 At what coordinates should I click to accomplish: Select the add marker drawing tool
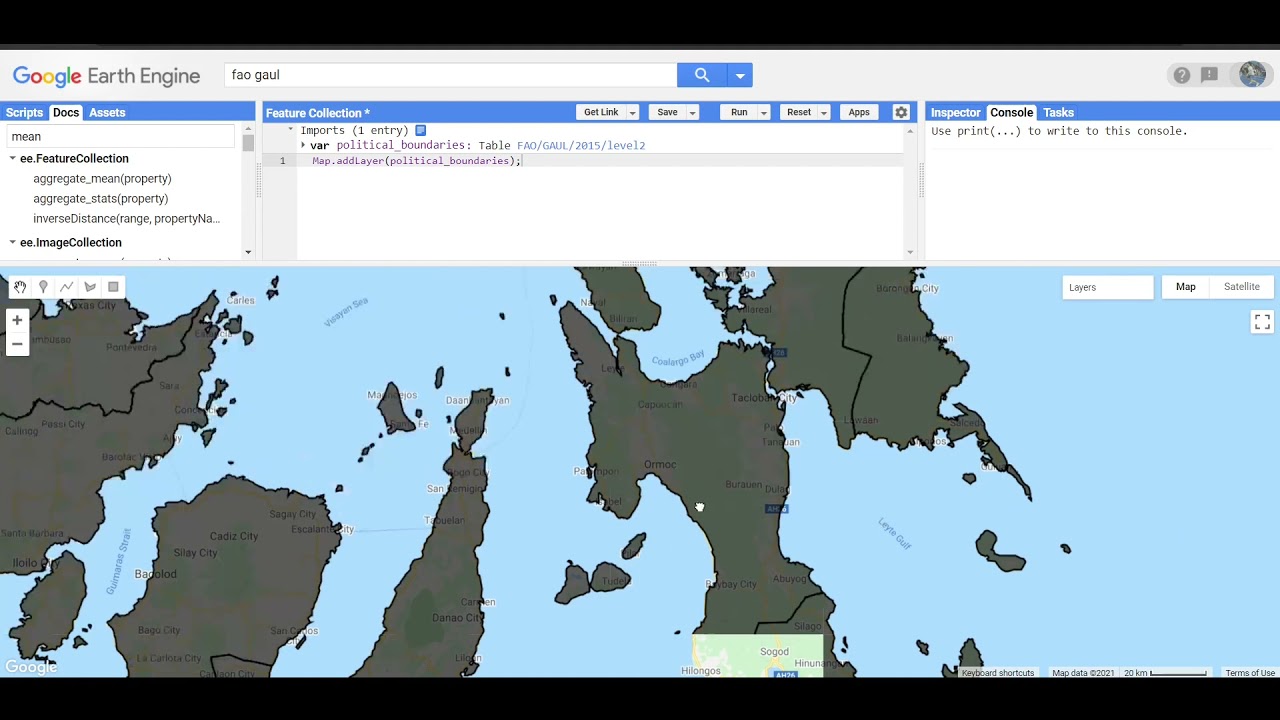(43, 287)
